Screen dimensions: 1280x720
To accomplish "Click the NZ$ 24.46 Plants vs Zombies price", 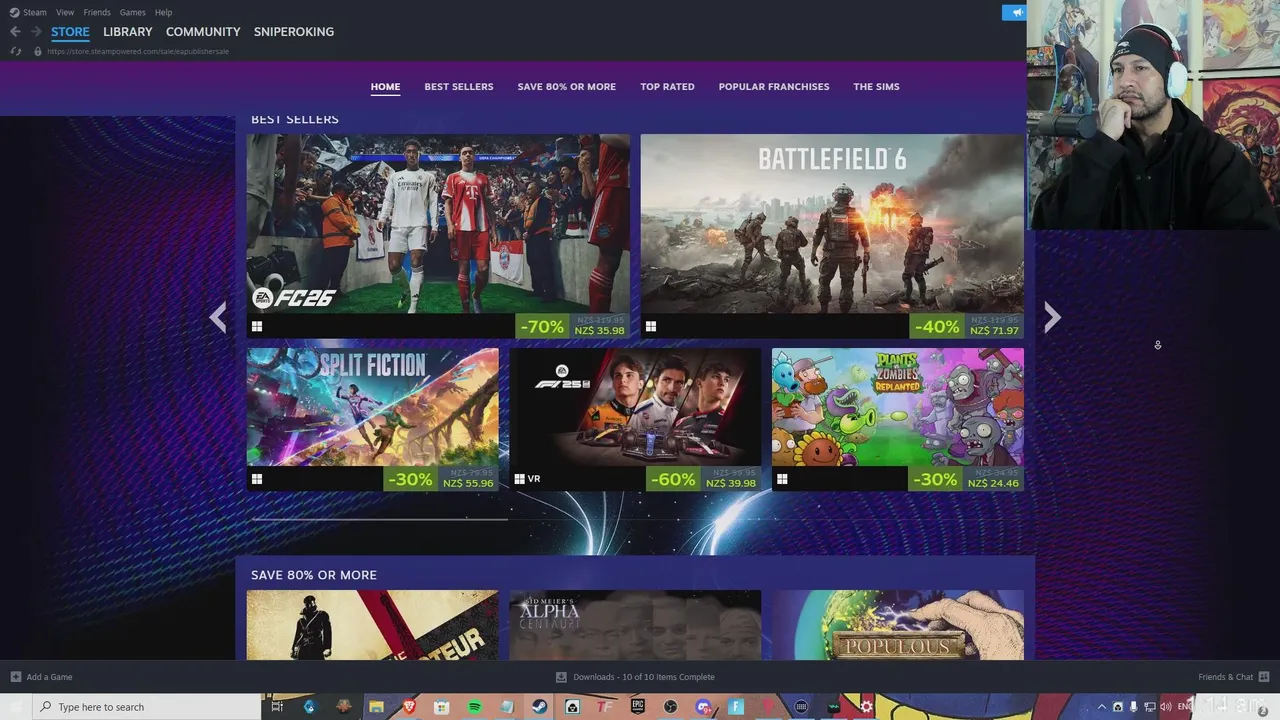I will (x=994, y=484).
